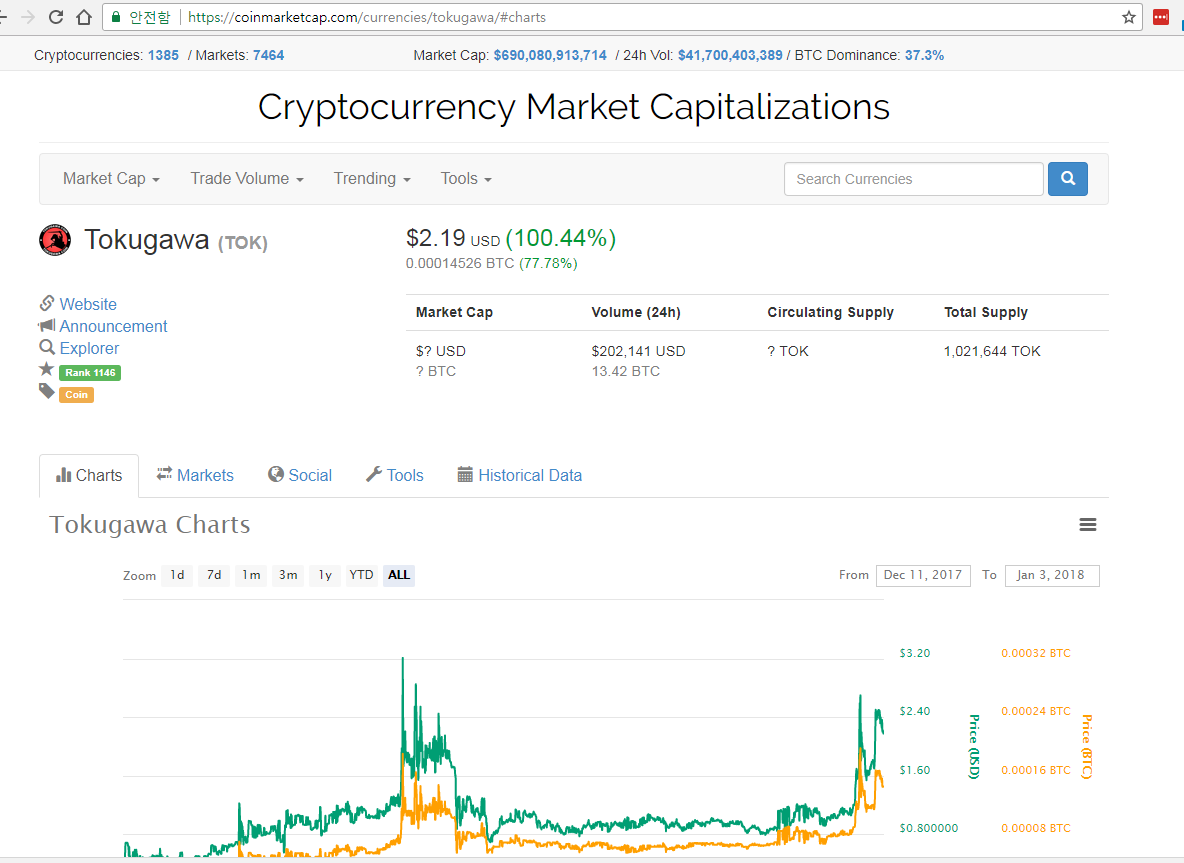Click the From date field
1184x863 pixels.
(x=923, y=575)
